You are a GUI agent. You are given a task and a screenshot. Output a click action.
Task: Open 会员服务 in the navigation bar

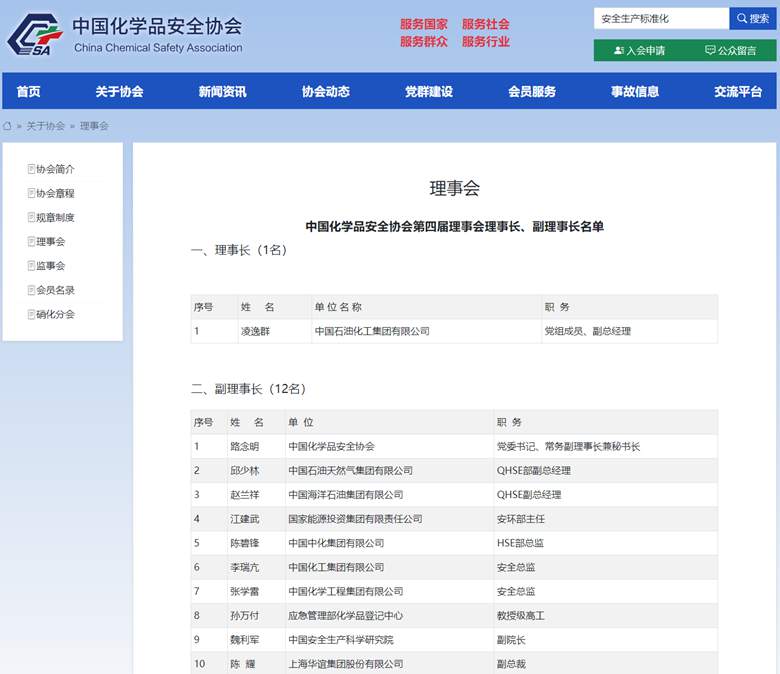click(532, 92)
